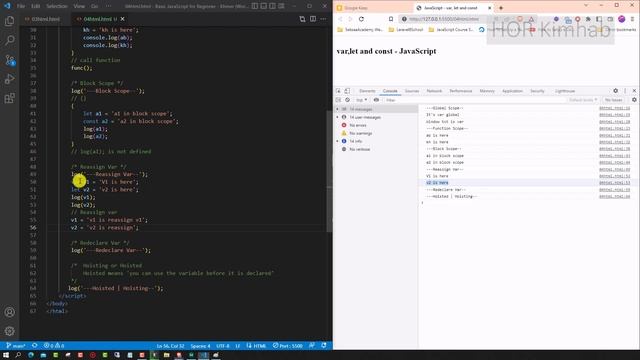The width and height of the screenshot is (640, 360).
Task: Switch to DevTools Application tab
Action: pyautogui.click(x=512, y=91)
